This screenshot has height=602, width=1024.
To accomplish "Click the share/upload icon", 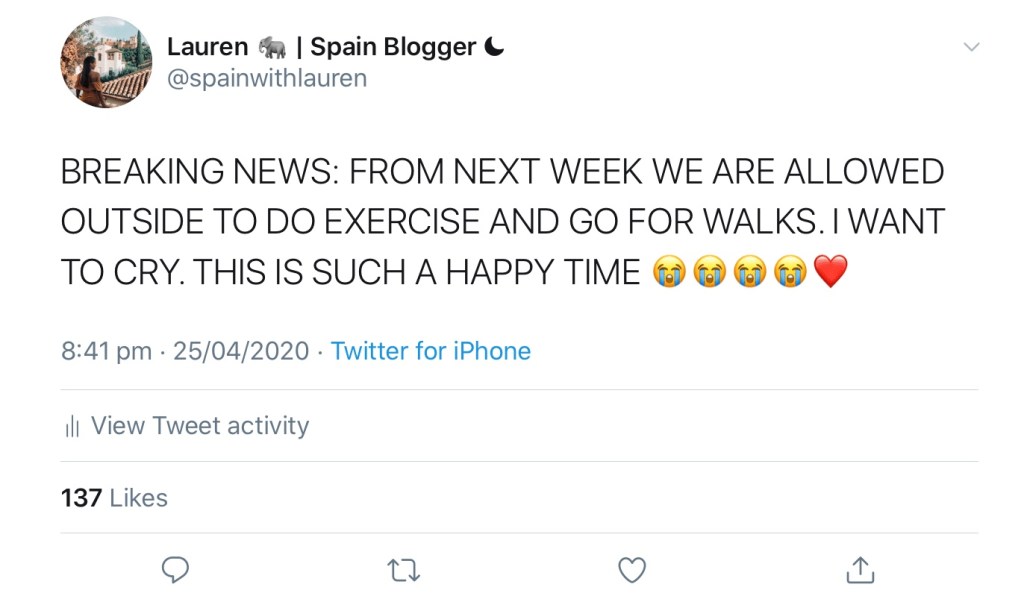I will click(859, 568).
